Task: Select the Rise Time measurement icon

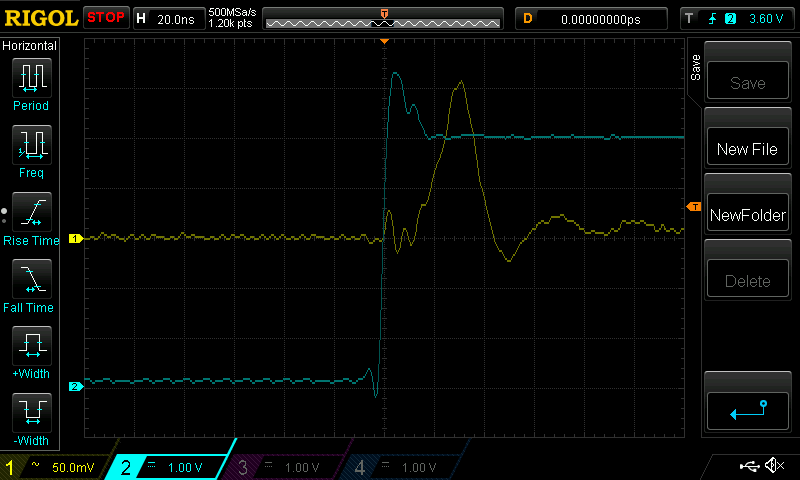Action: (32, 212)
